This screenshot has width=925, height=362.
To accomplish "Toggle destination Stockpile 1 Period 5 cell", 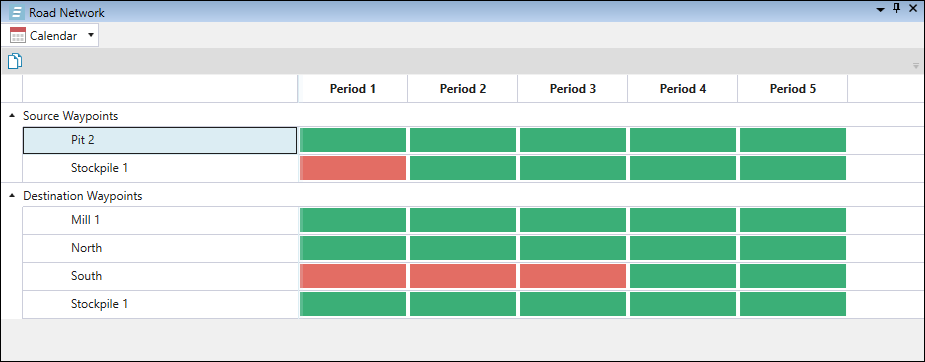I will point(793,304).
